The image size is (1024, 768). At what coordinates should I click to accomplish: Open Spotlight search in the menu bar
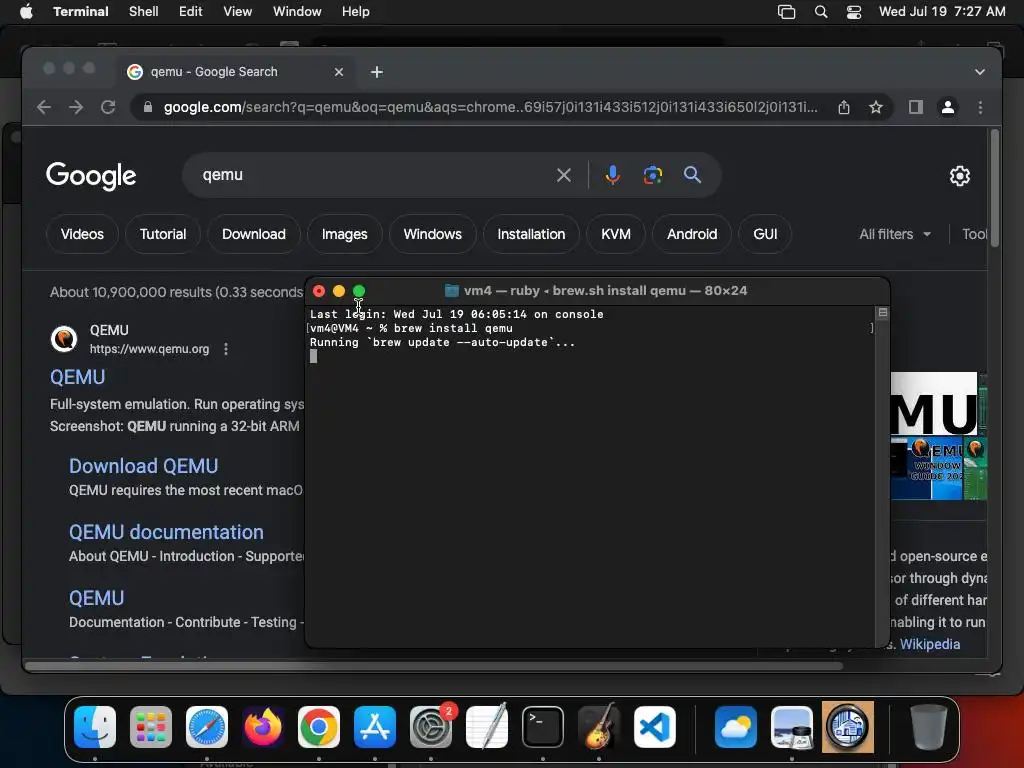pos(821,12)
